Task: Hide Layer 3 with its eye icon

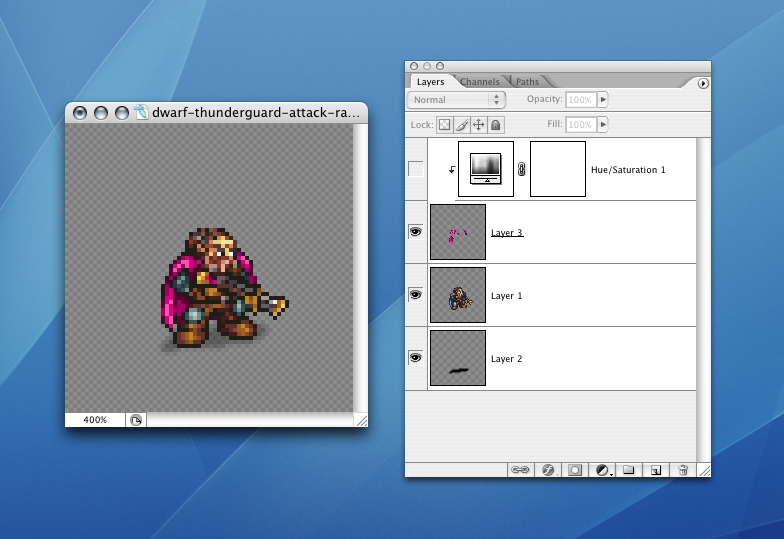Action: [x=416, y=232]
